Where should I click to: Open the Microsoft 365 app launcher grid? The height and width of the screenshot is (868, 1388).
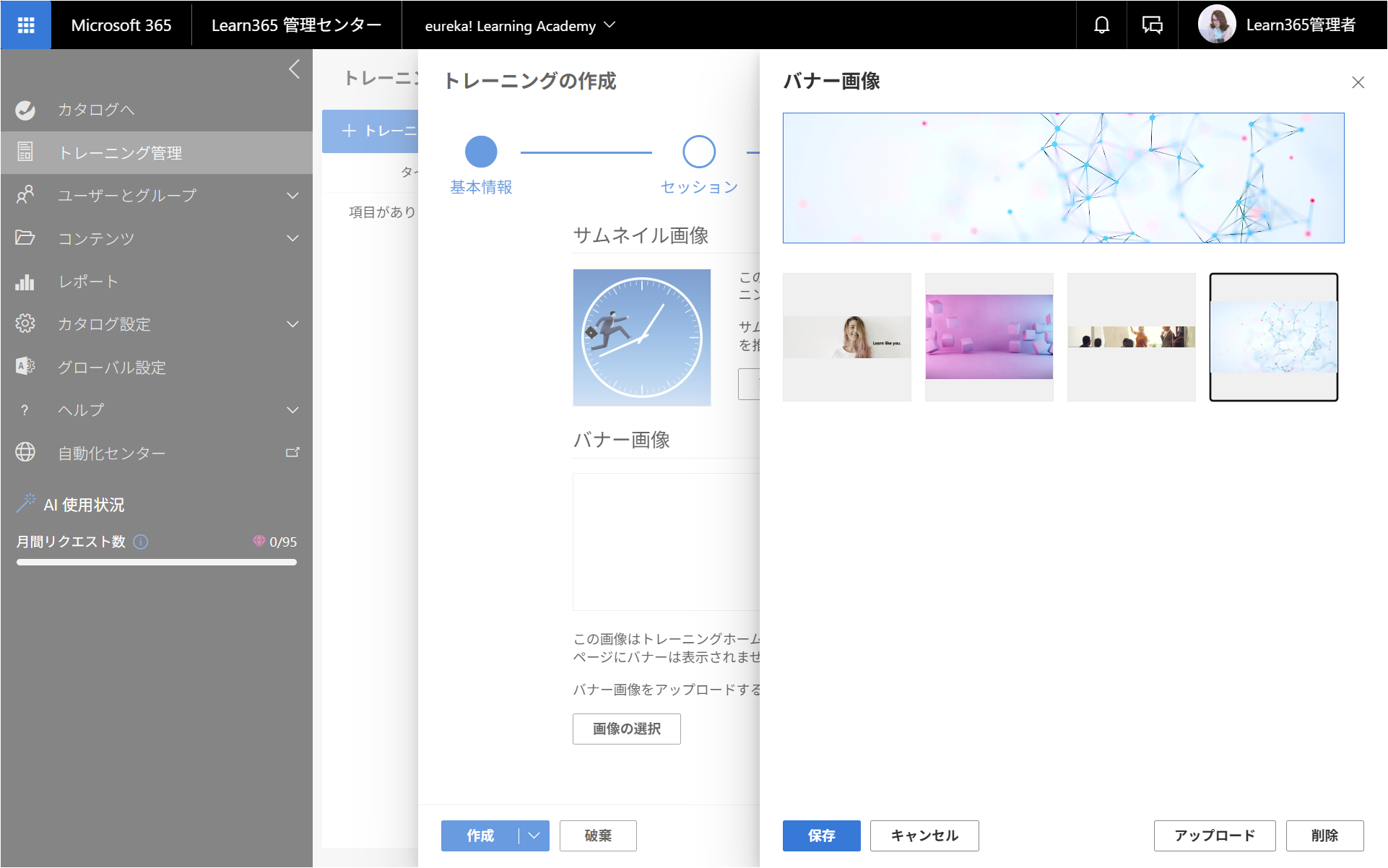tap(26, 25)
